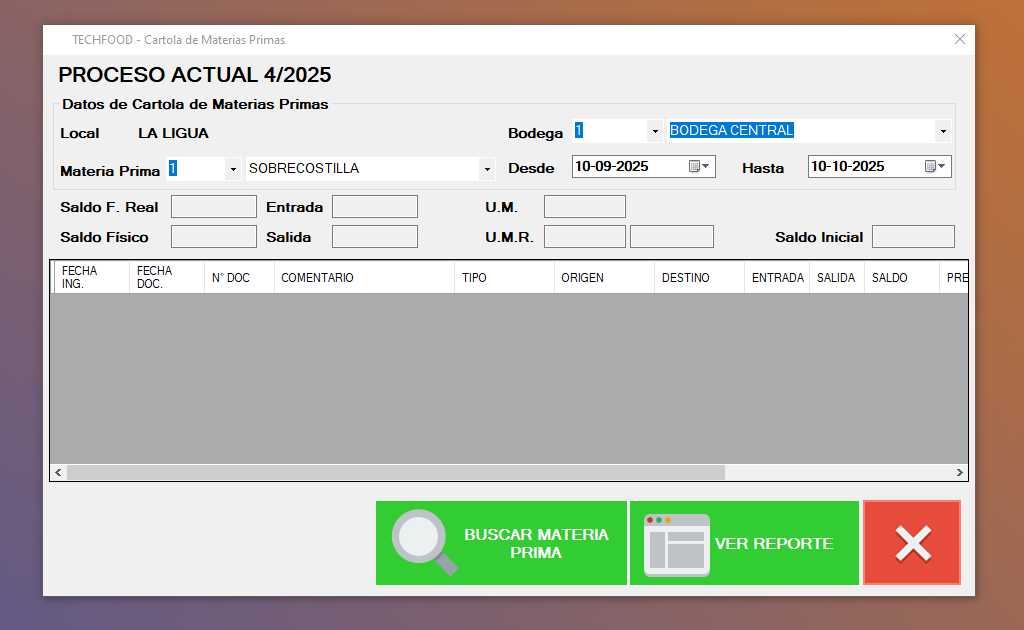Click the DESTINO column header
1024x630 pixels.
(x=698, y=278)
